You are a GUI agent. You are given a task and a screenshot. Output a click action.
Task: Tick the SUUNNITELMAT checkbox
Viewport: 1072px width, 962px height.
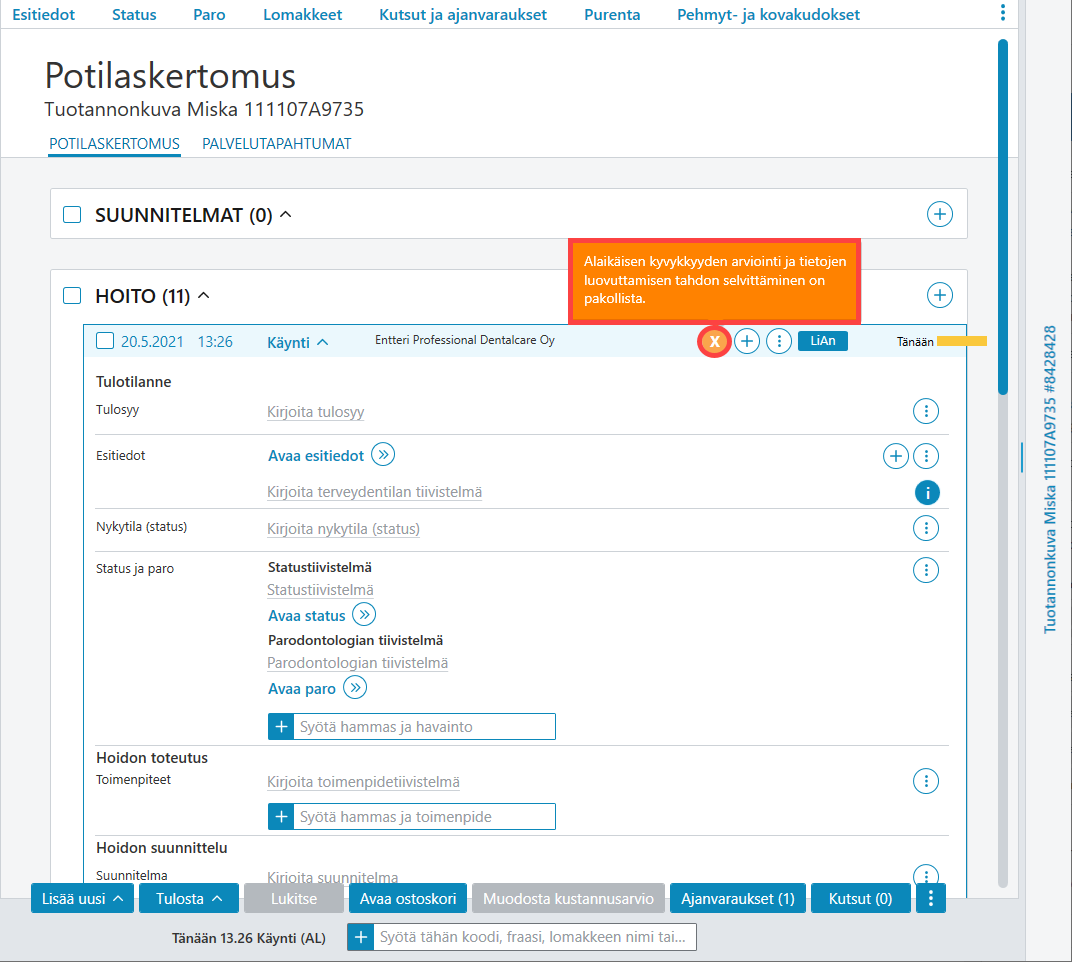tap(72, 215)
